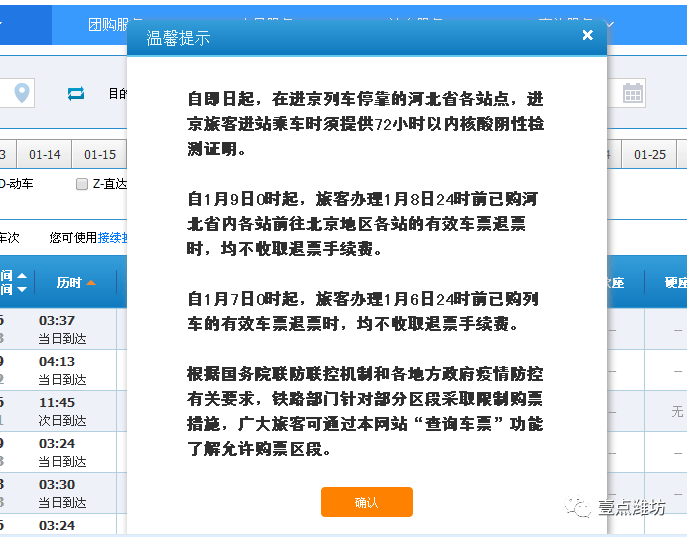This screenshot has height=537, width=687.
Task: Select the 01-25 date tab
Action: 649,154
